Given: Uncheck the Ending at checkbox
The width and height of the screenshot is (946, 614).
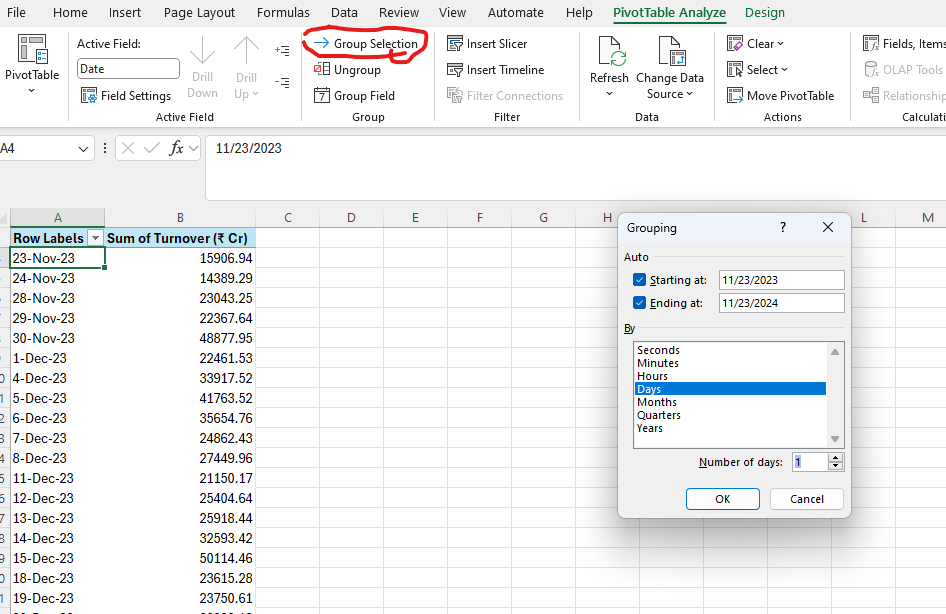Looking at the screenshot, I should (638, 303).
